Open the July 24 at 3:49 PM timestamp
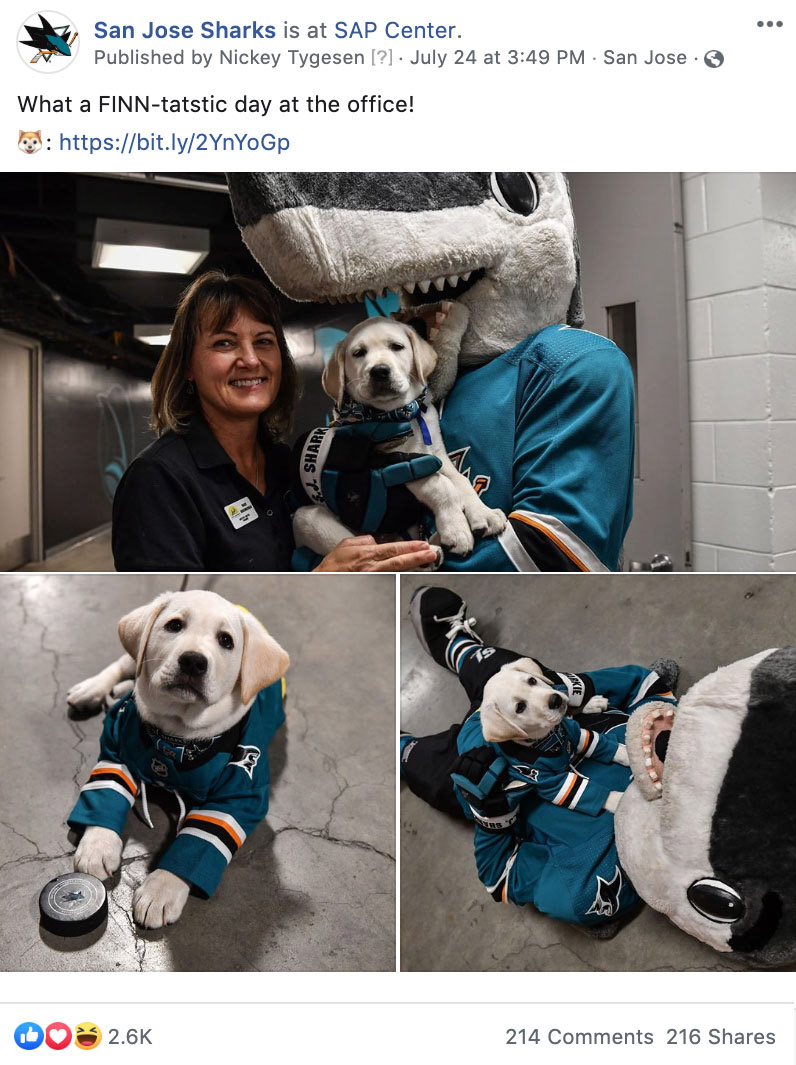796x1065 pixels. (497, 58)
